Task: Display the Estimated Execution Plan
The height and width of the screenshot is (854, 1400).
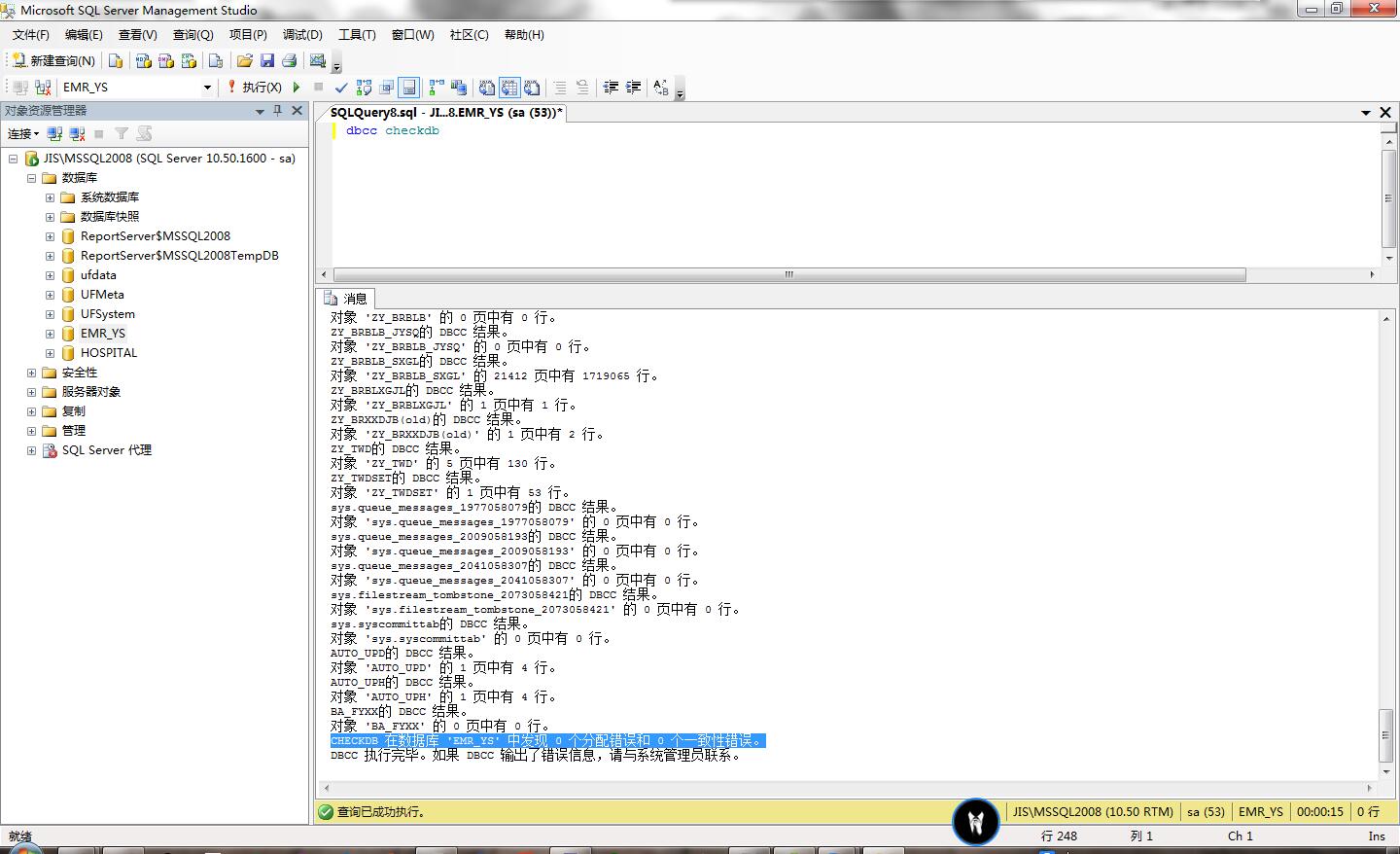Action: coord(364,88)
